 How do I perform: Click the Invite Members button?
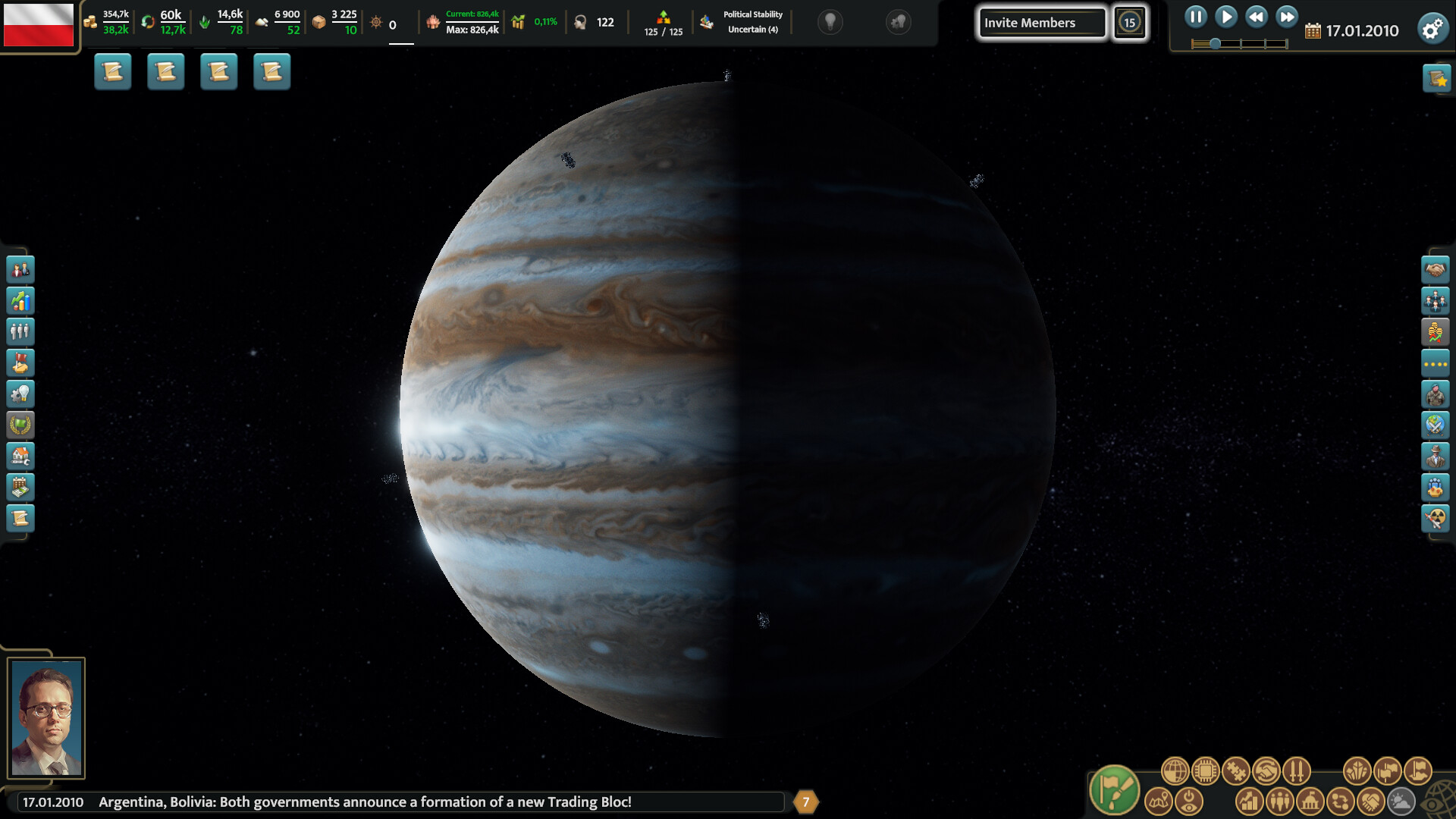[x=1041, y=23]
